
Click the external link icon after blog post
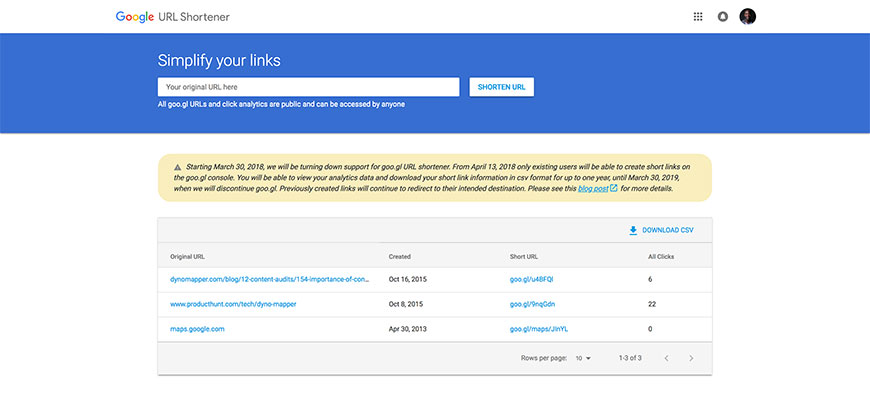pyautogui.click(x=613, y=188)
